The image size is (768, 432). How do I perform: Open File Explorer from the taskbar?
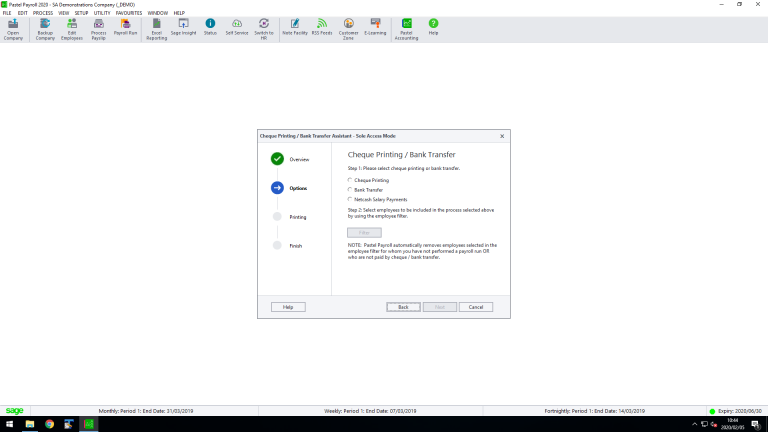pos(30,424)
